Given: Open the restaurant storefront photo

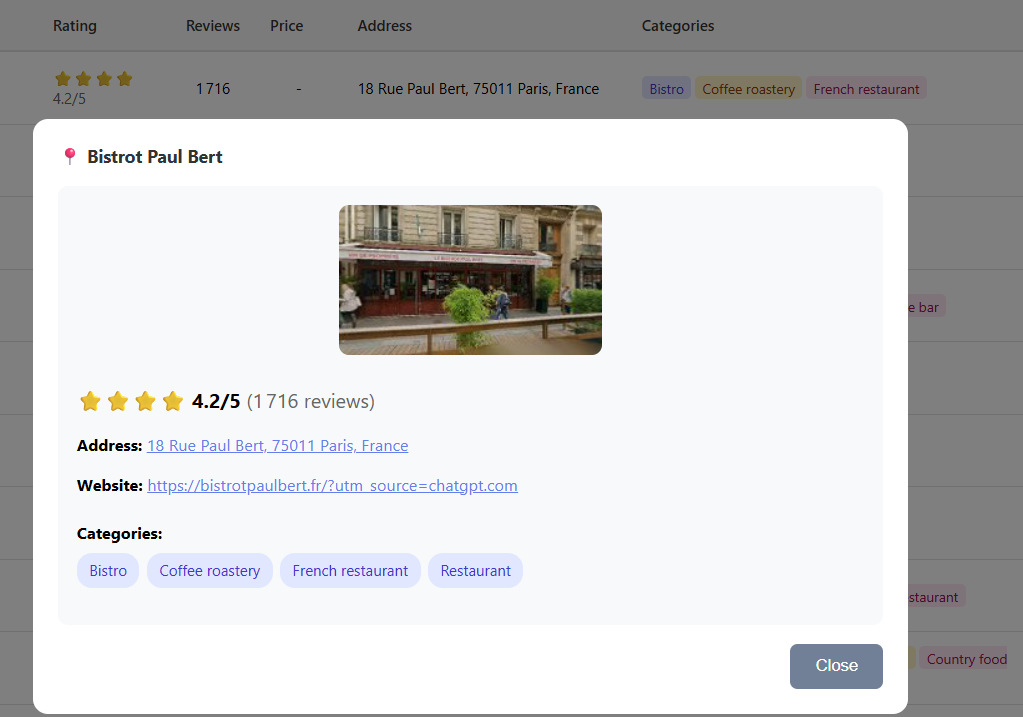Looking at the screenshot, I should click(470, 280).
